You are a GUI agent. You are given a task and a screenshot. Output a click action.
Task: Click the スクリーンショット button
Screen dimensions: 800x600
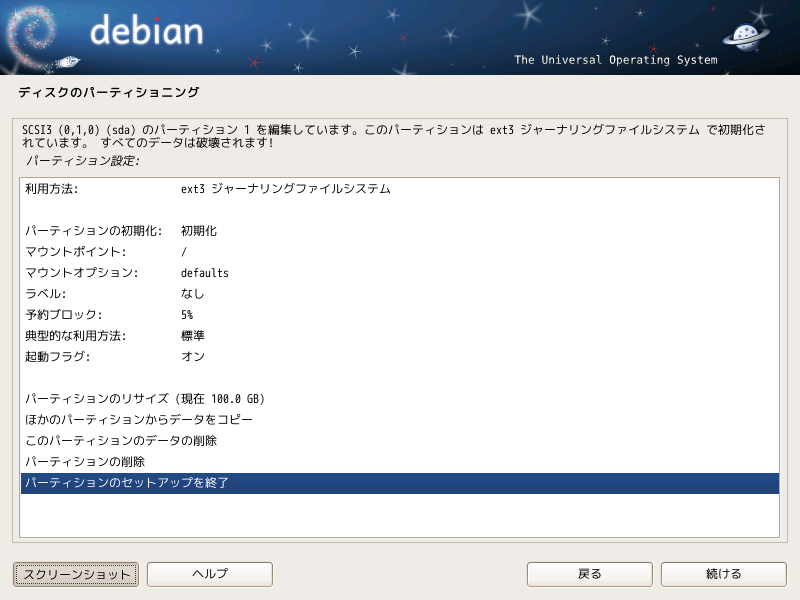[x=76, y=574]
